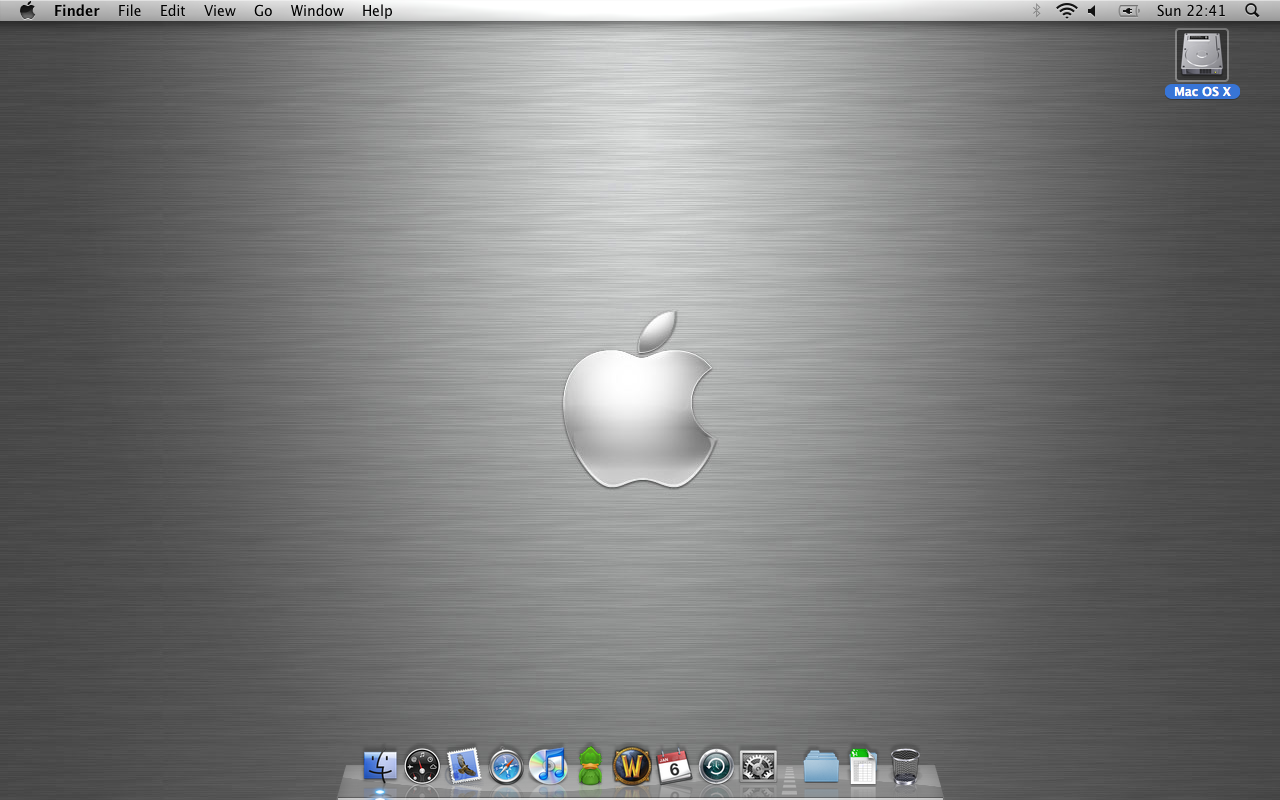Click the Mac OS X drive label
Screen dimensions: 1280x800
point(1202,92)
